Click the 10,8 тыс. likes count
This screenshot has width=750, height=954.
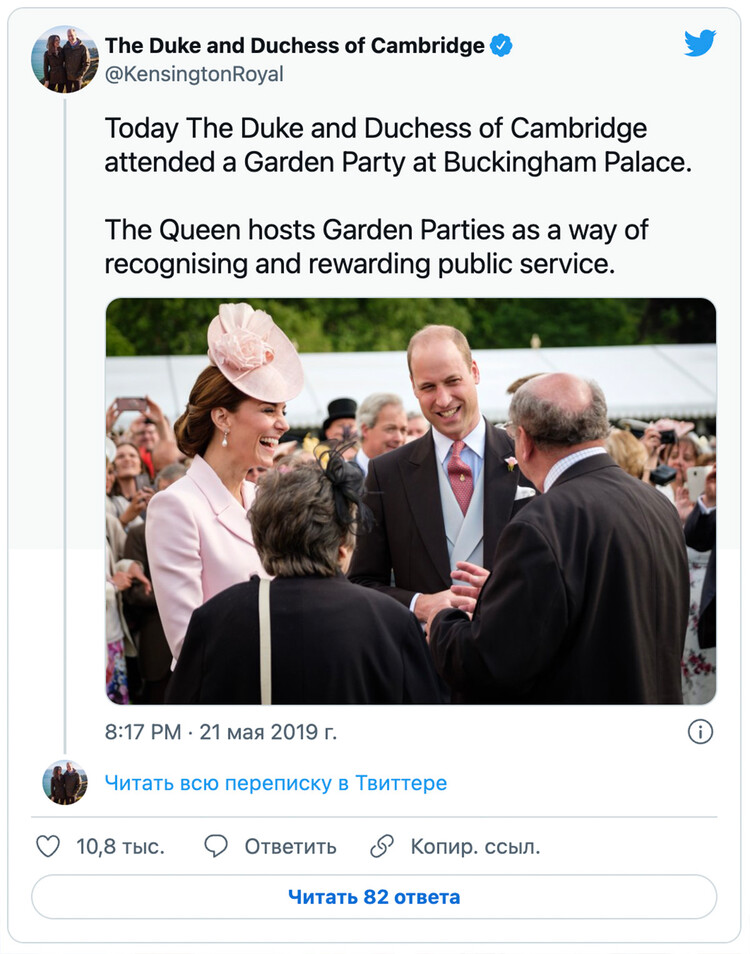(120, 847)
